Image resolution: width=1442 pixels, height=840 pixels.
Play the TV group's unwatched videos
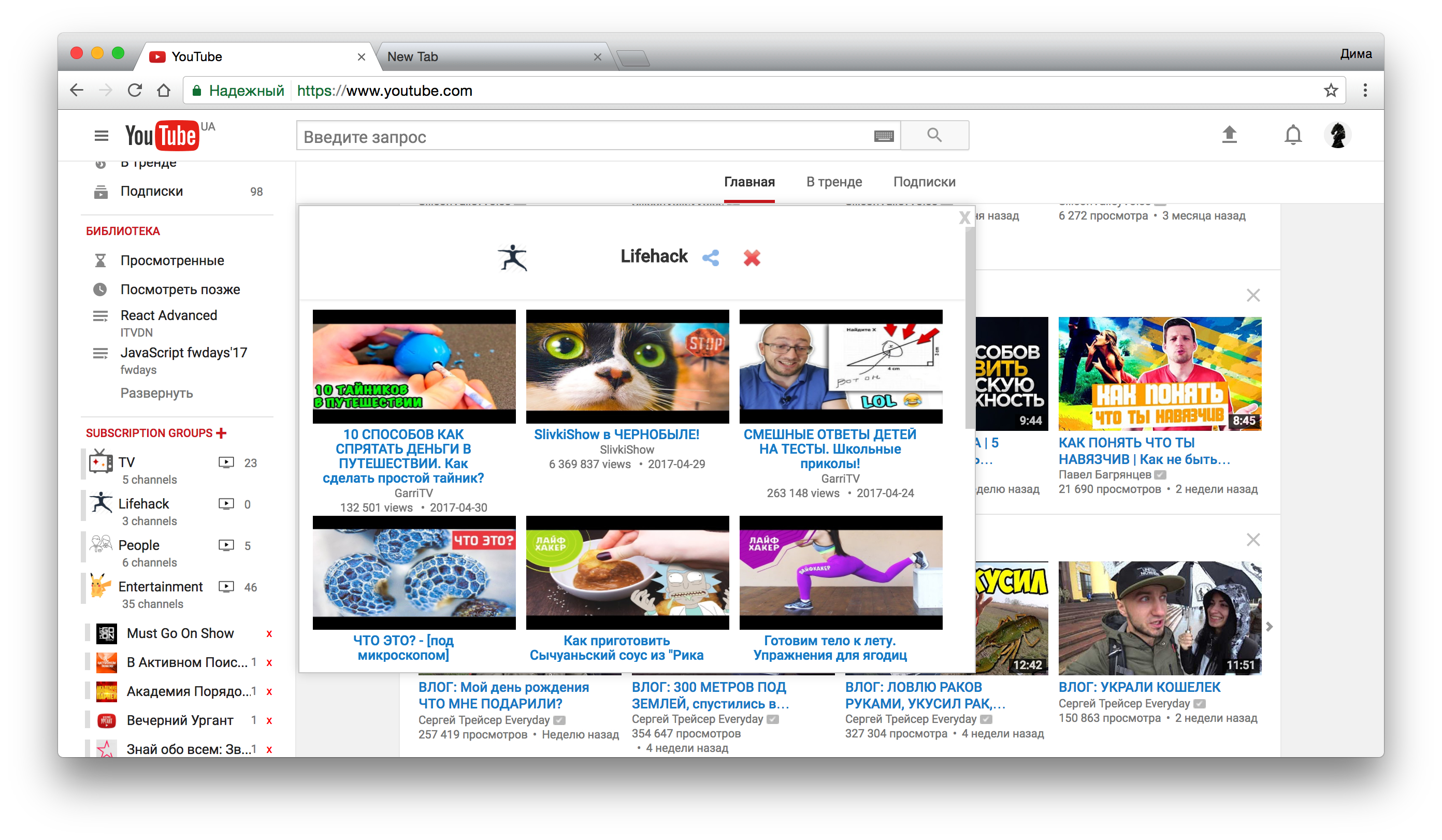click(x=226, y=462)
